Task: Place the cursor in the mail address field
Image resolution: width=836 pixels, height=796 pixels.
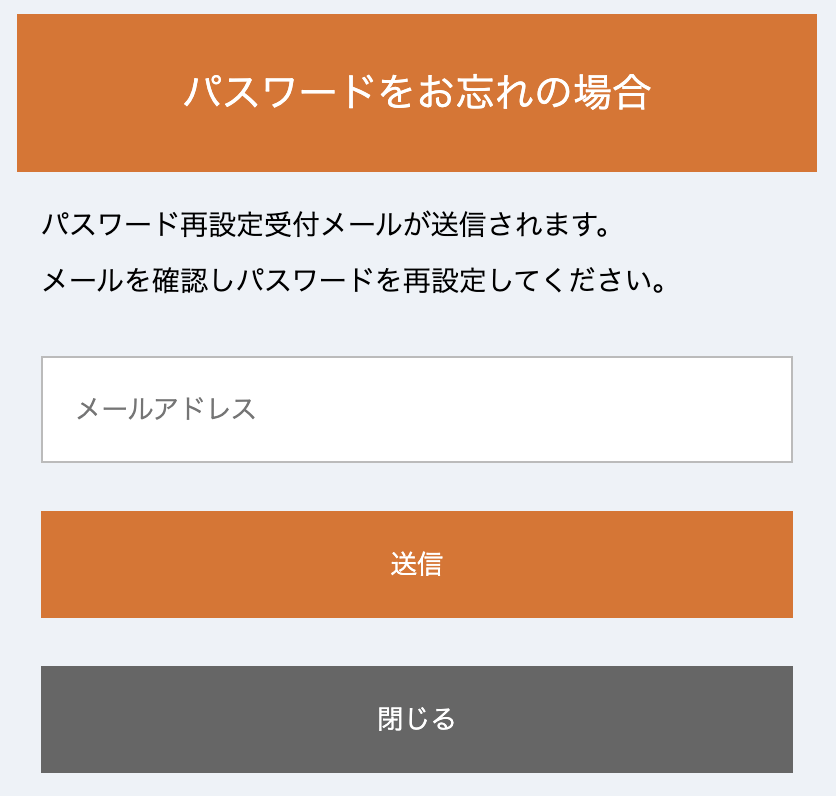Action: coord(417,409)
